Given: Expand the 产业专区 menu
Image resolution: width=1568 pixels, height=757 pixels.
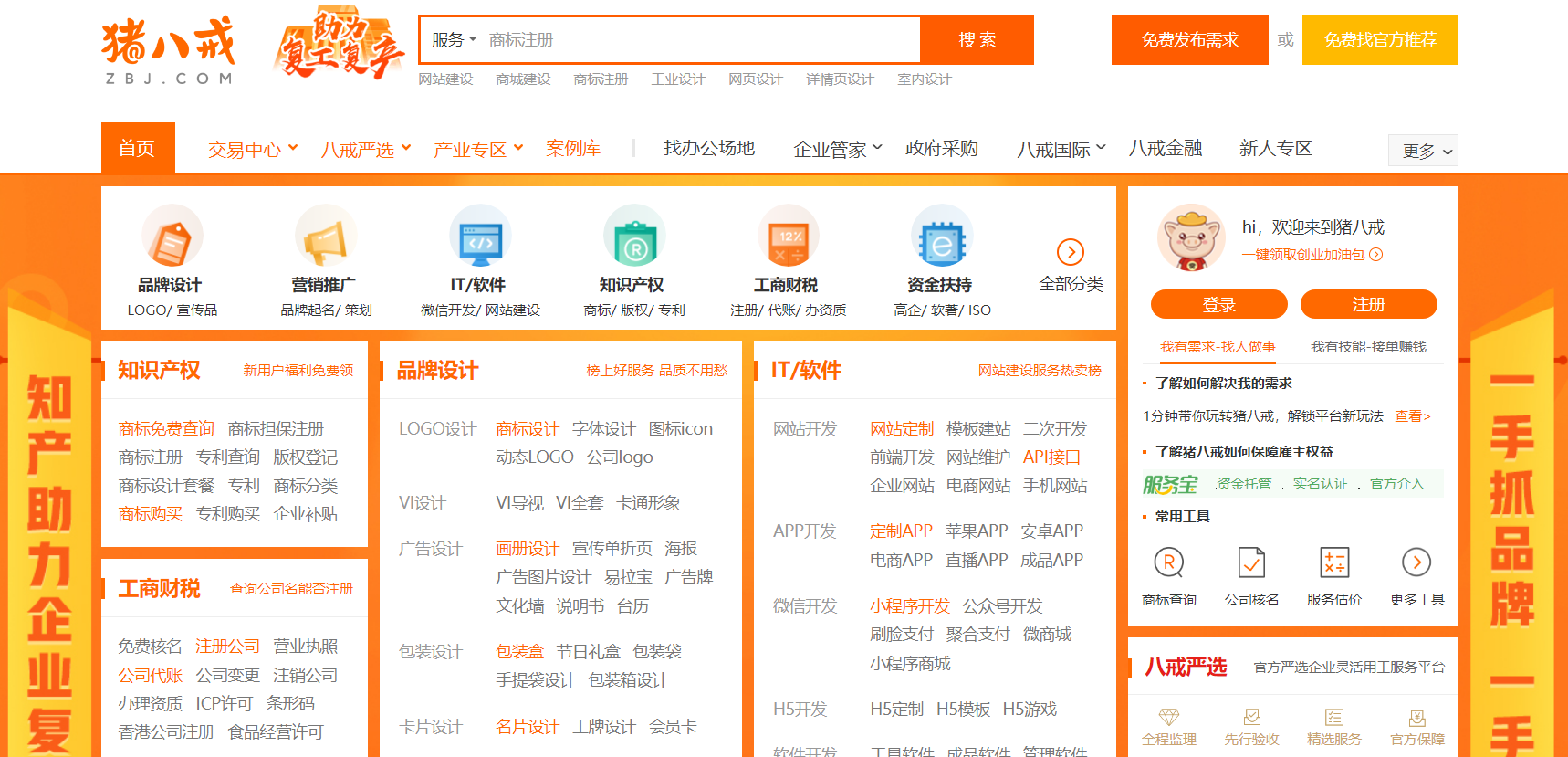Looking at the screenshot, I should point(478,149).
